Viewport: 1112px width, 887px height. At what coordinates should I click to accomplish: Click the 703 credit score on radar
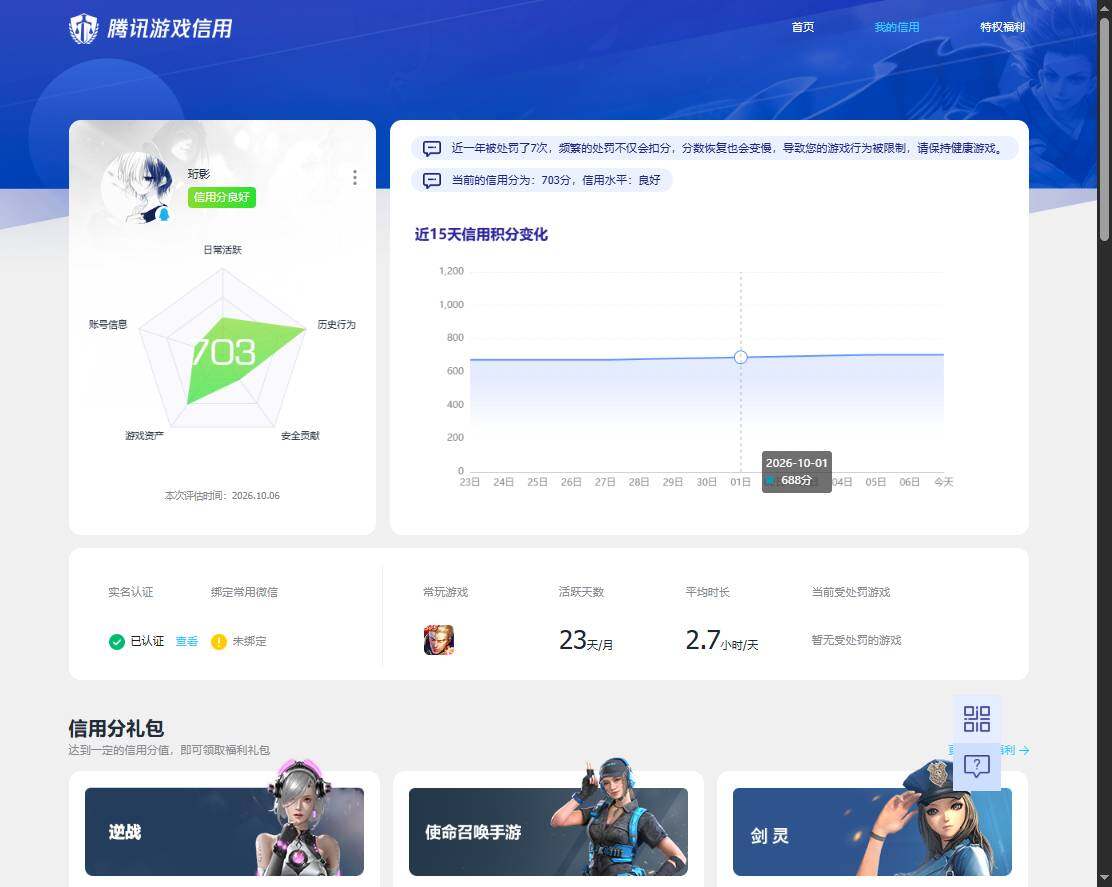(x=223, y=352)
